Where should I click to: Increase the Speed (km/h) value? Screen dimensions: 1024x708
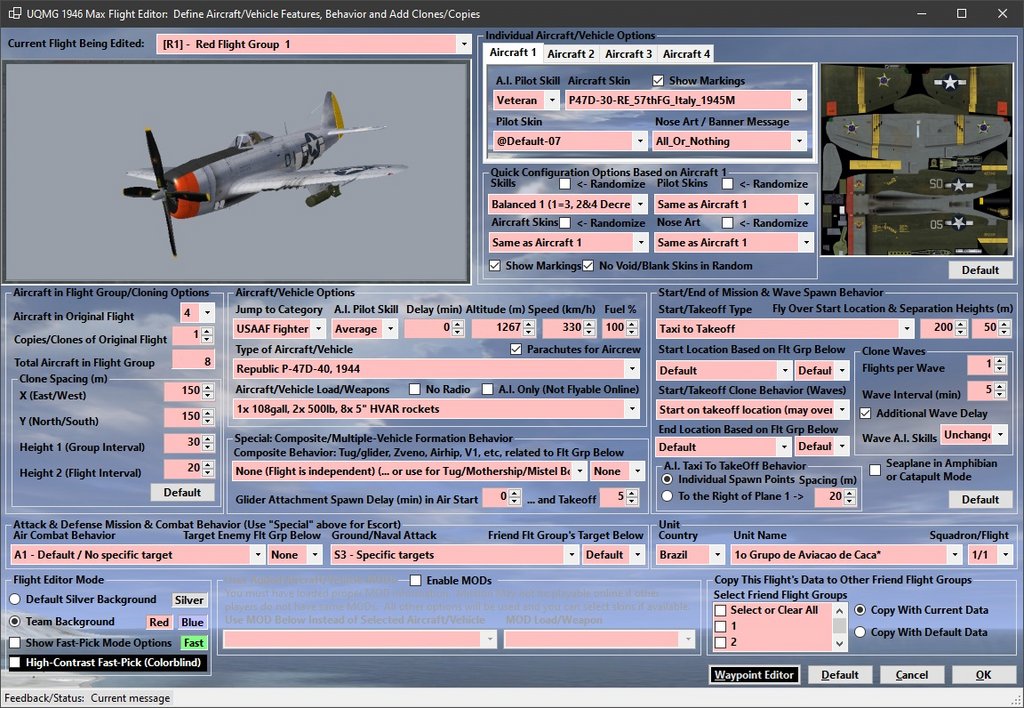click(x=589, y=324)
